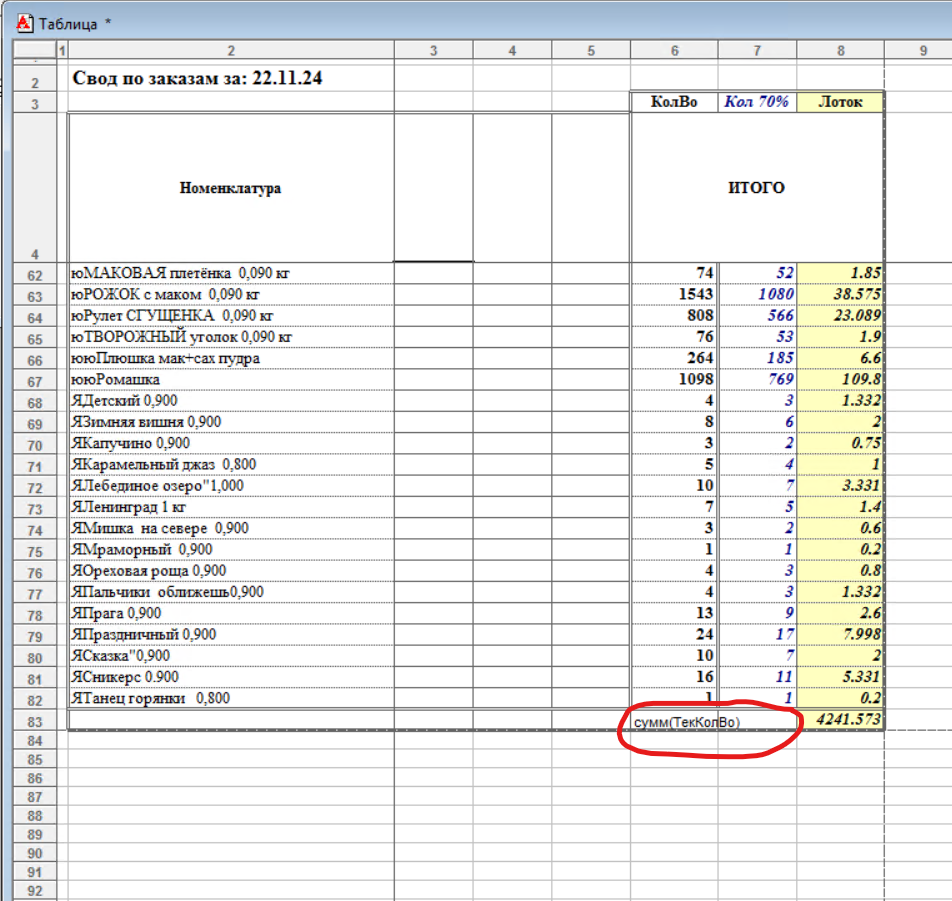Select 'ЯКарамельный джаз 0,800' cell
The width and height of the screenshot is (952, 901).
pos(231,464)
